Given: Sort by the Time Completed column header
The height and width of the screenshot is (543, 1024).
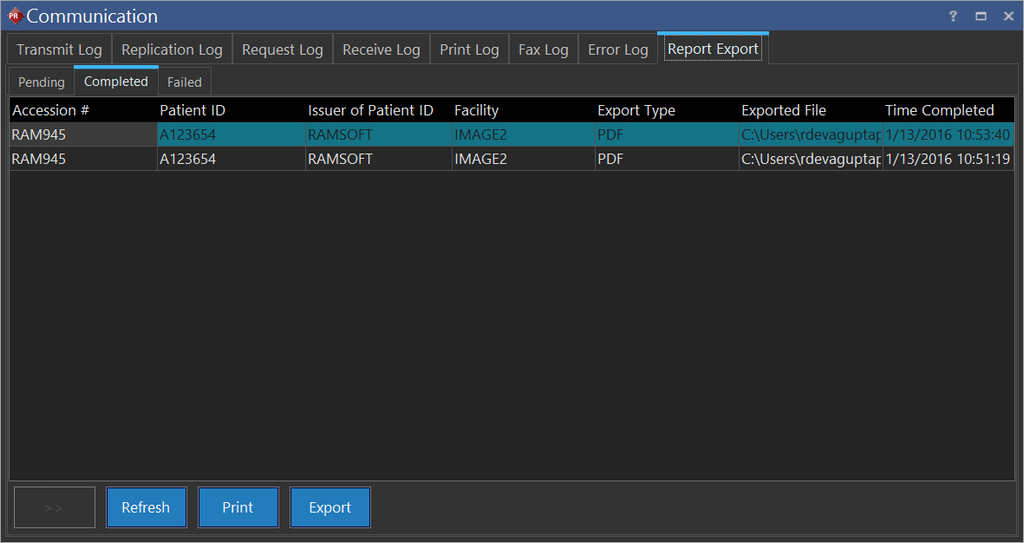Looking at the screenshot, I should pyautogui.click(x=939, y=110).
